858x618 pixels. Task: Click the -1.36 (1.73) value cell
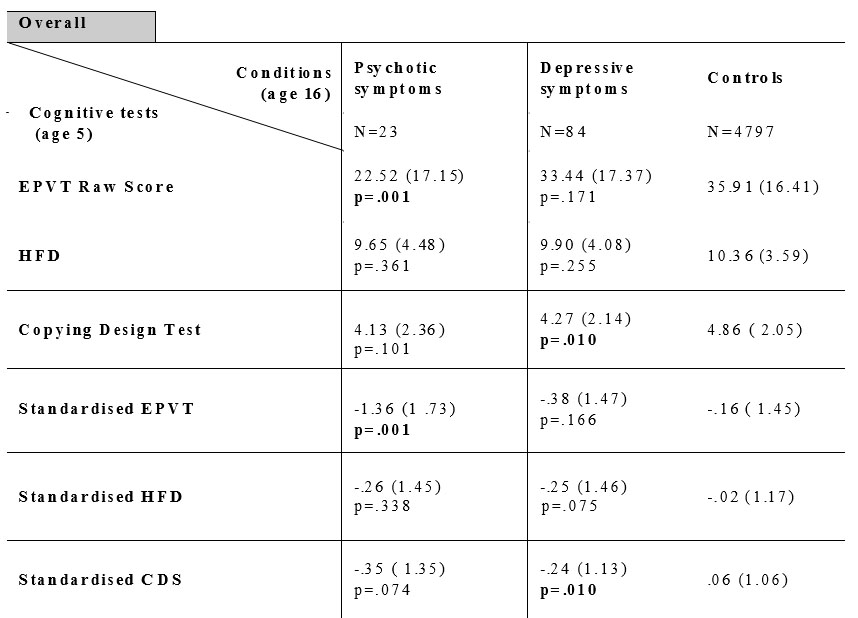(399, 410)
